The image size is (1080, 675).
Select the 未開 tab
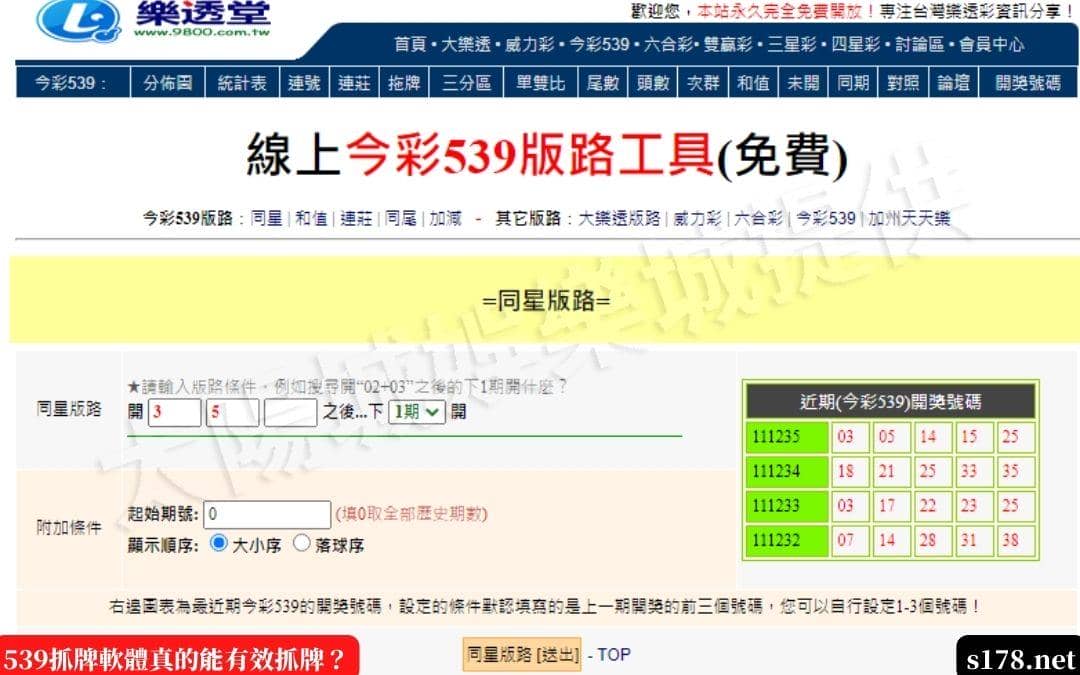coord(803,83)
